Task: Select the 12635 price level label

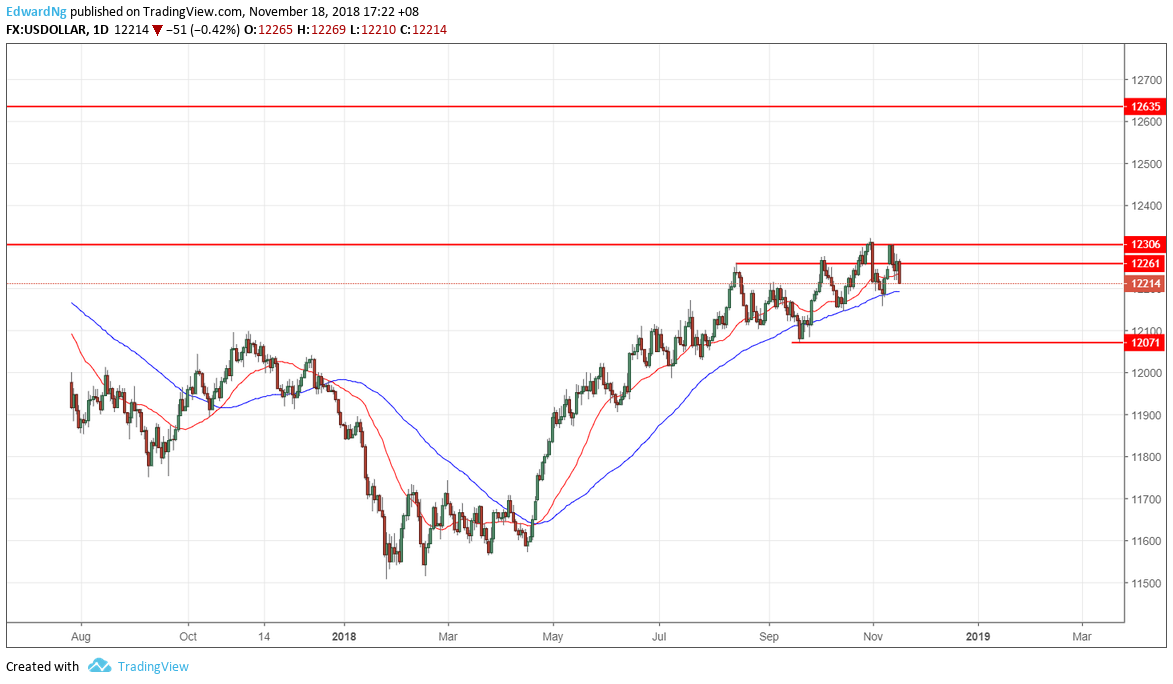Action: 1145,106
